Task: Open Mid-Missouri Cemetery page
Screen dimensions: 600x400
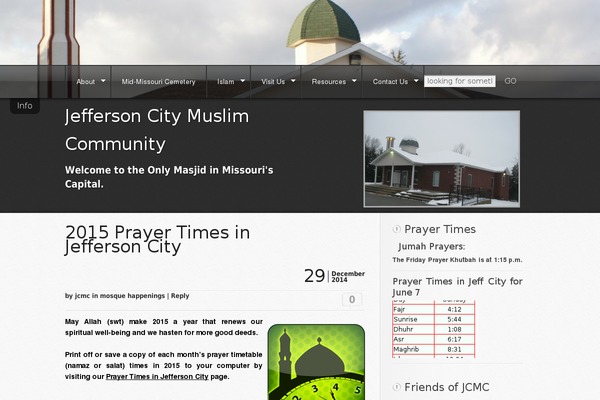Action: click(x=158, y=82)
